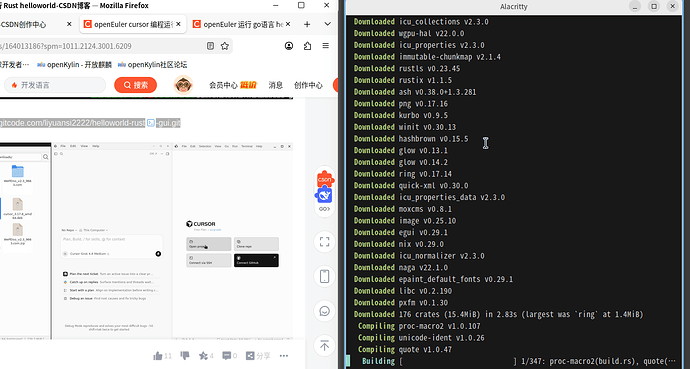
Task: Click the CSDN search box 开发语言
Action: pos(55,85)
